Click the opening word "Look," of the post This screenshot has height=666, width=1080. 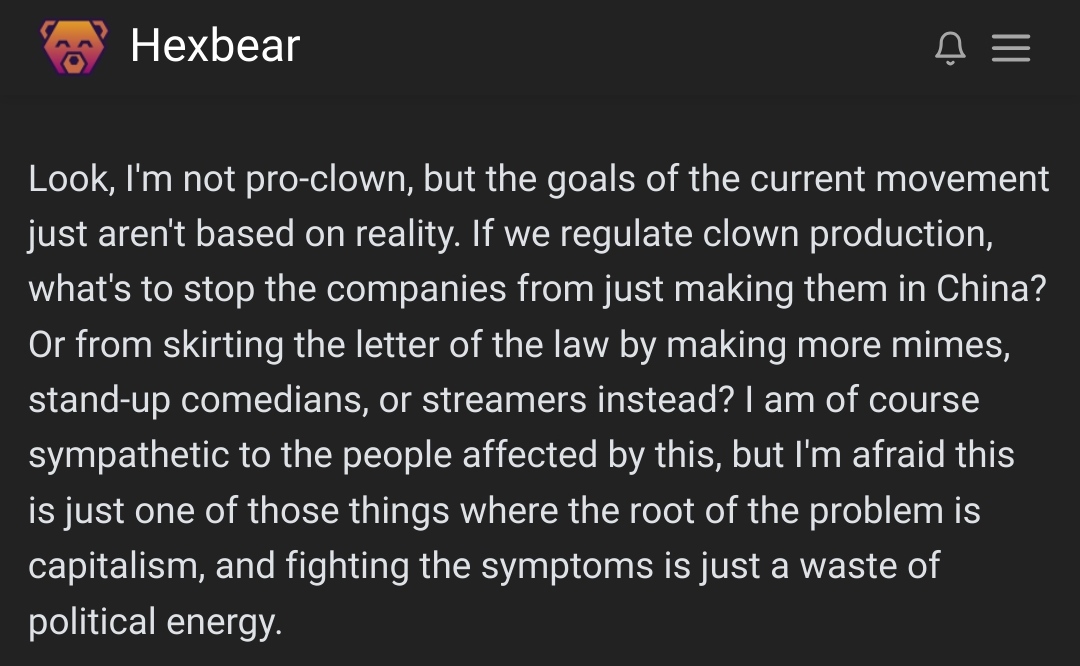(72, 179)
